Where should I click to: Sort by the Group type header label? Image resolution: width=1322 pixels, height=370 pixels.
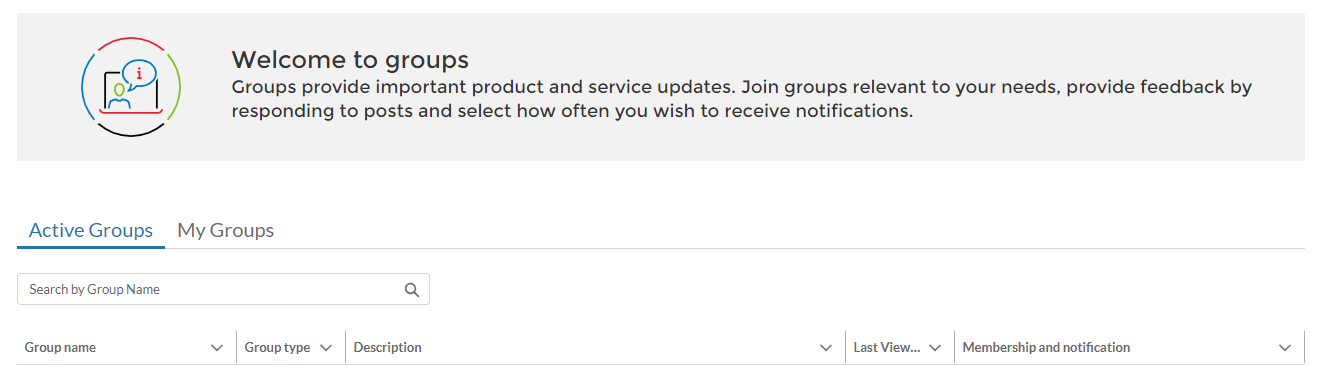[x=277, y=348]
